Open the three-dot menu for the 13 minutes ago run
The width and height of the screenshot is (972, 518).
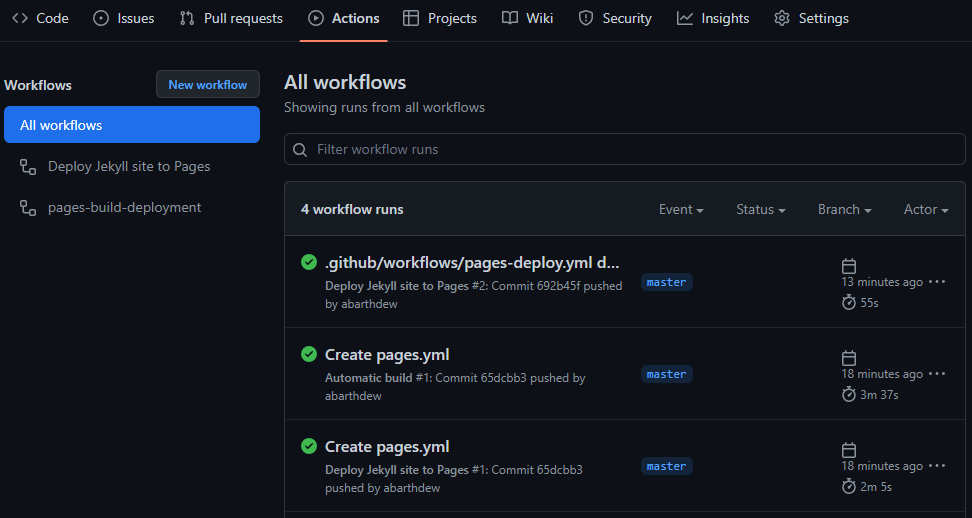(x=937, y=282)
